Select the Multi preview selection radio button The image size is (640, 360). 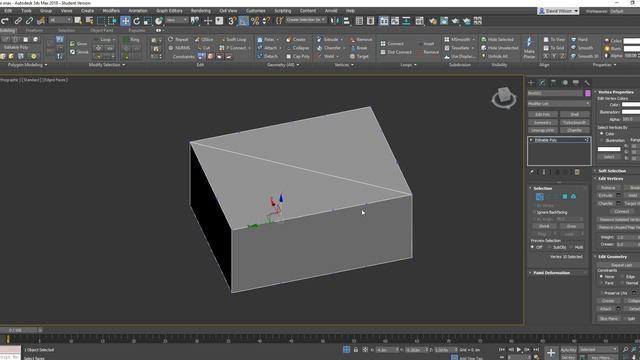(x=571, y=247)
